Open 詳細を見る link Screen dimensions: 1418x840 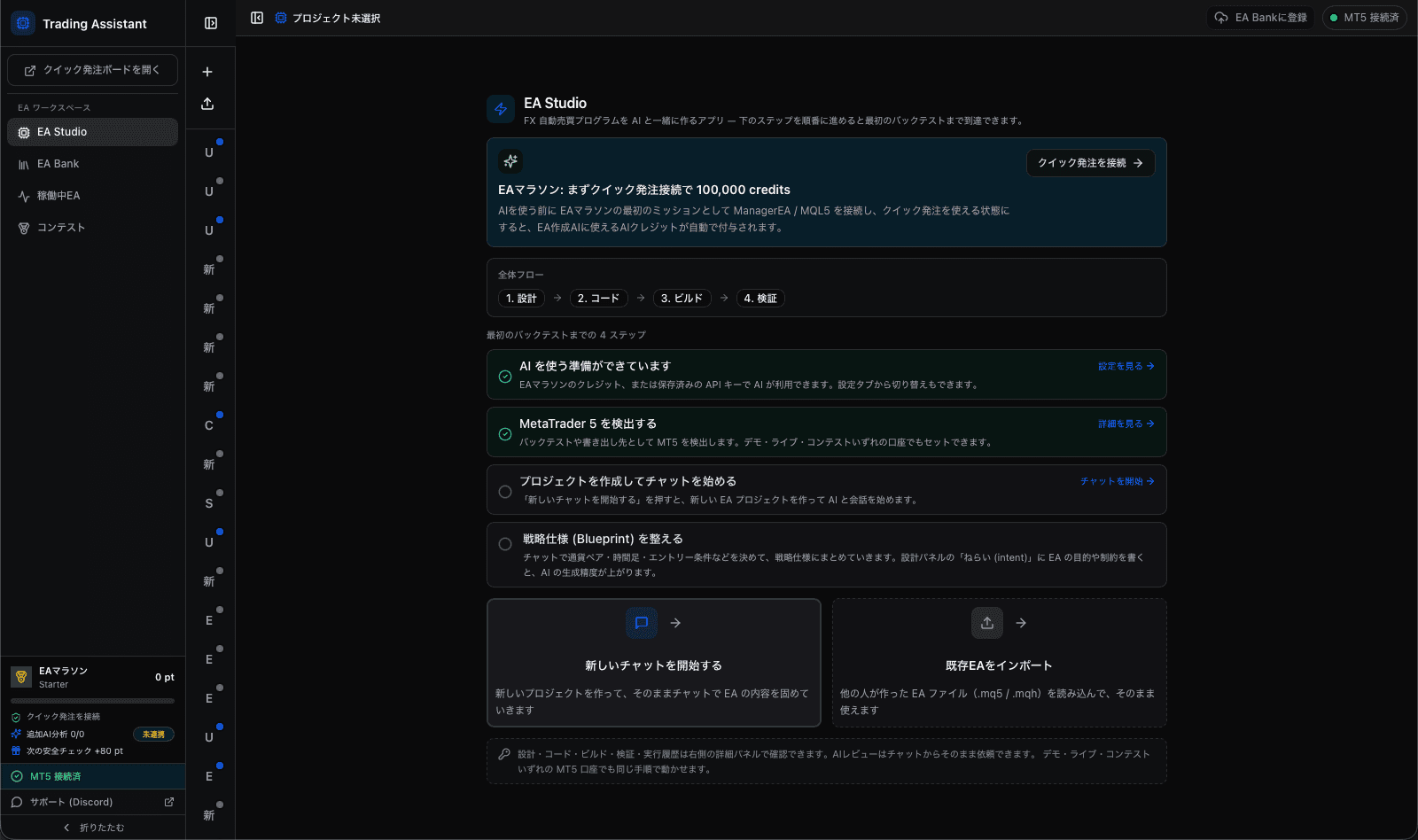1126,424
